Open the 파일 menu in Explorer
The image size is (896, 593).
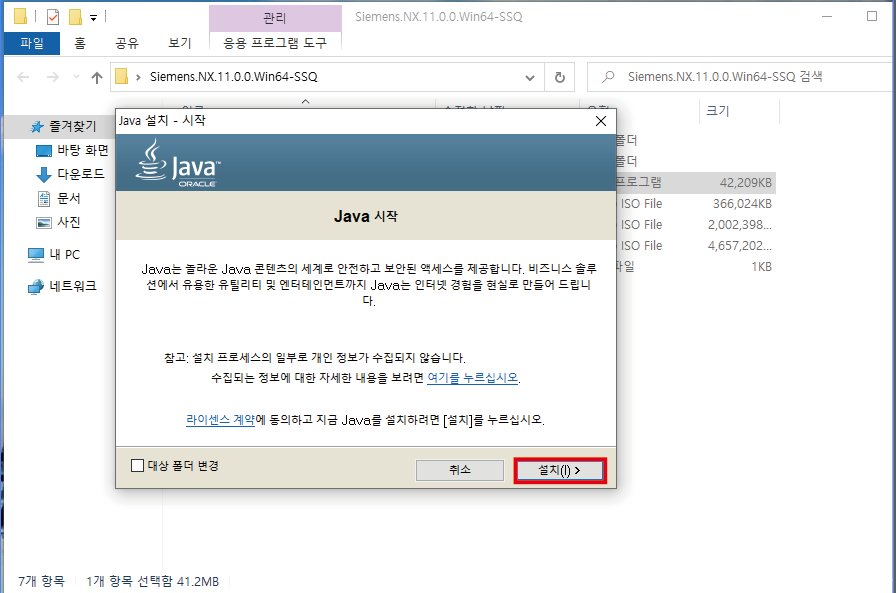tap(32, 43)
